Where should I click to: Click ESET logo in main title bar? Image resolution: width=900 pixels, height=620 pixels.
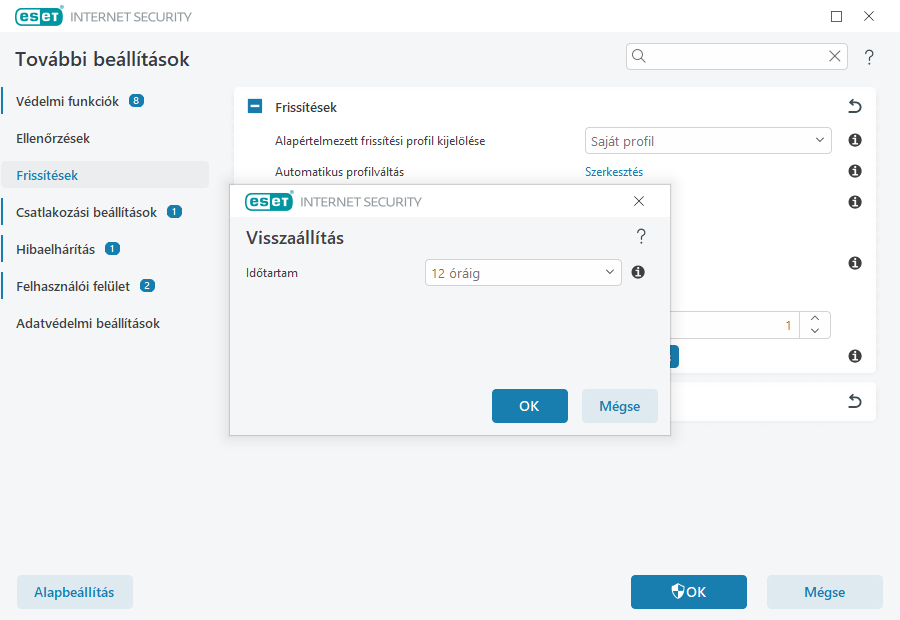[39, 16]
